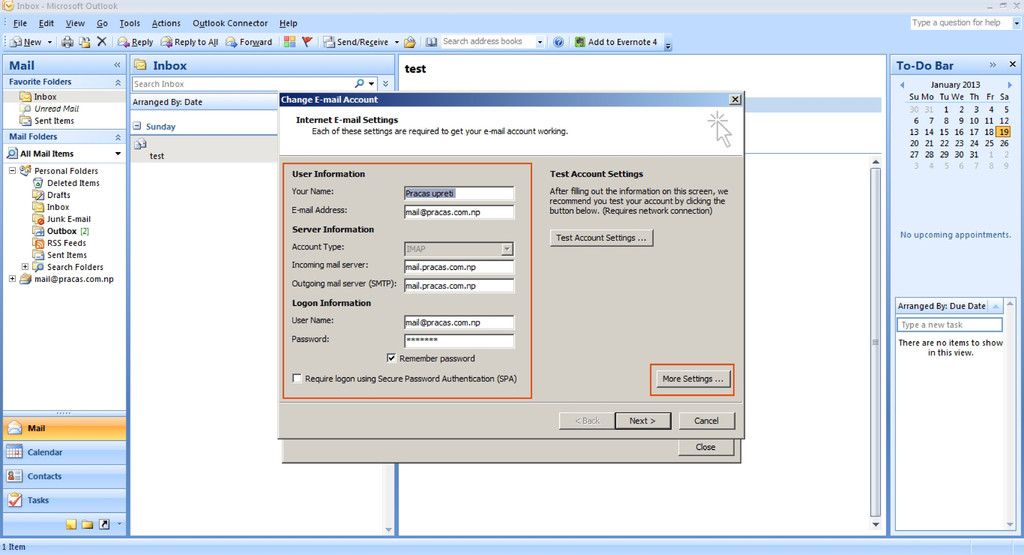1024x555 pixels.
Task: Collapse the Mail Folders section
Action: [x=118, y=137]
